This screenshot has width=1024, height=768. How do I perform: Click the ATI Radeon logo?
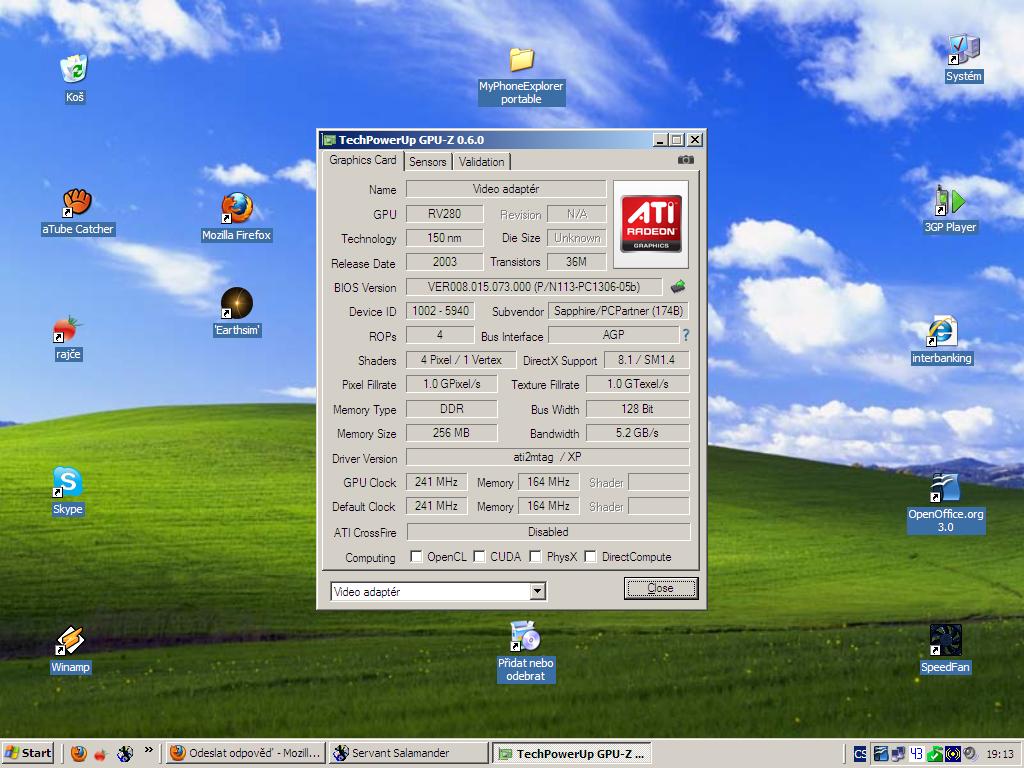pos(651,224)
